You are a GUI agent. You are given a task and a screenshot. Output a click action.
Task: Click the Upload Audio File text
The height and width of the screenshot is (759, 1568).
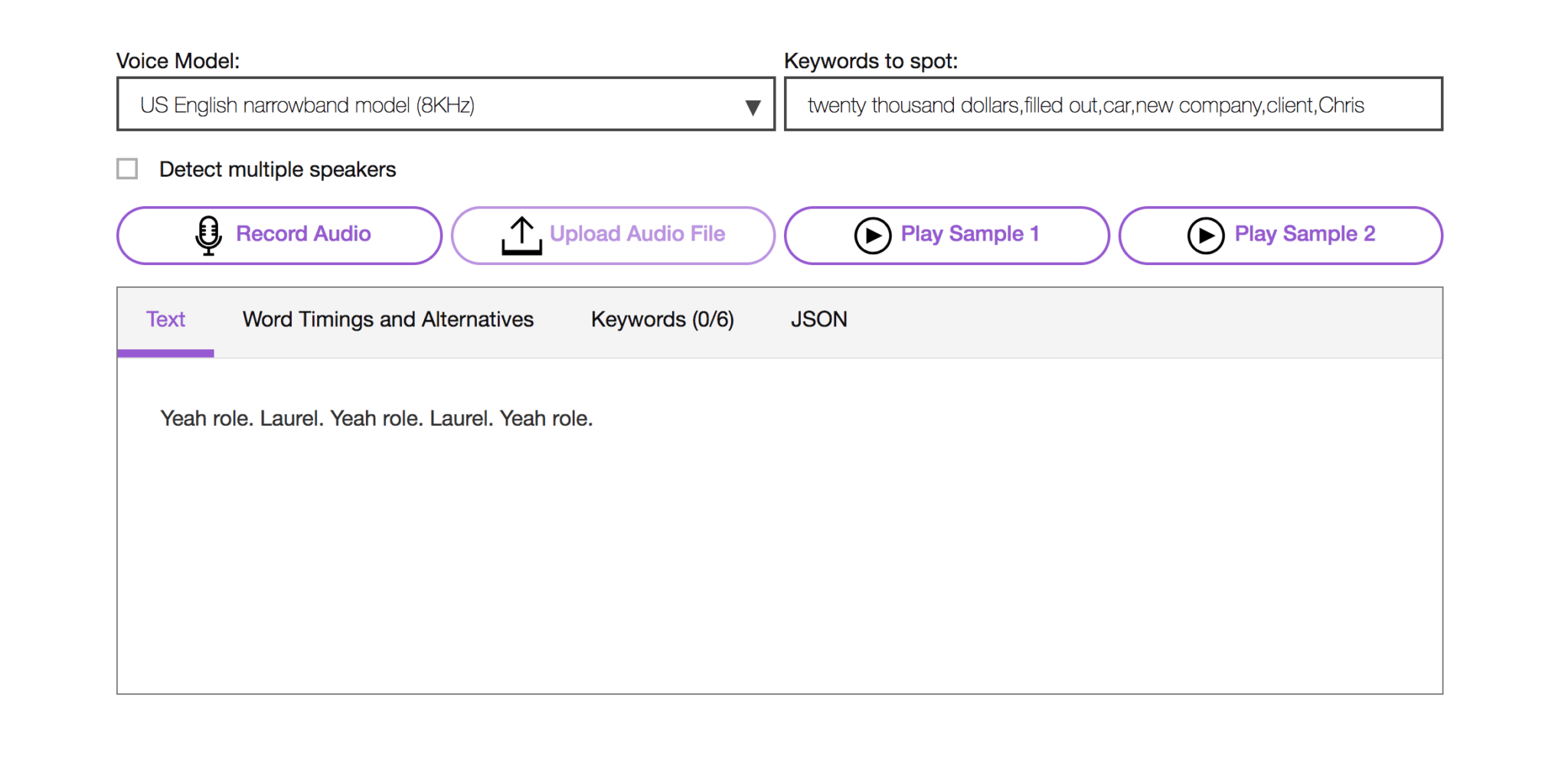click(637, 234)
